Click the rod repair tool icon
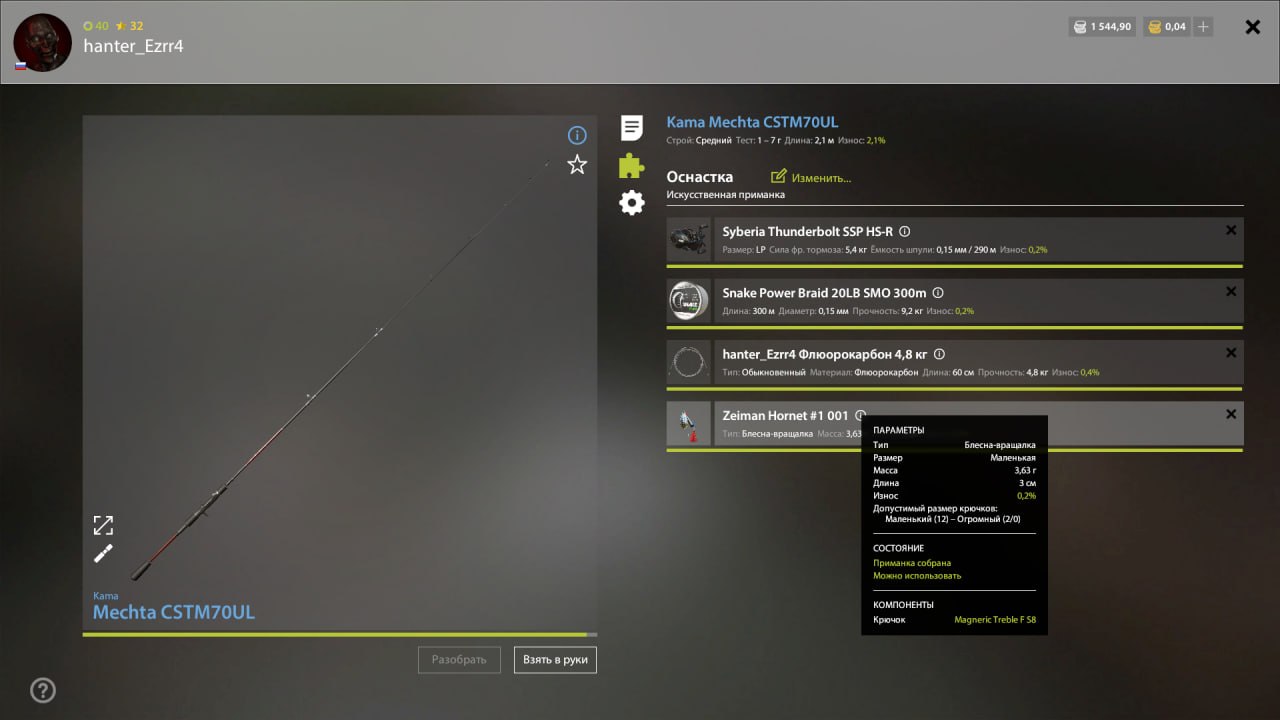 point(103,554)
